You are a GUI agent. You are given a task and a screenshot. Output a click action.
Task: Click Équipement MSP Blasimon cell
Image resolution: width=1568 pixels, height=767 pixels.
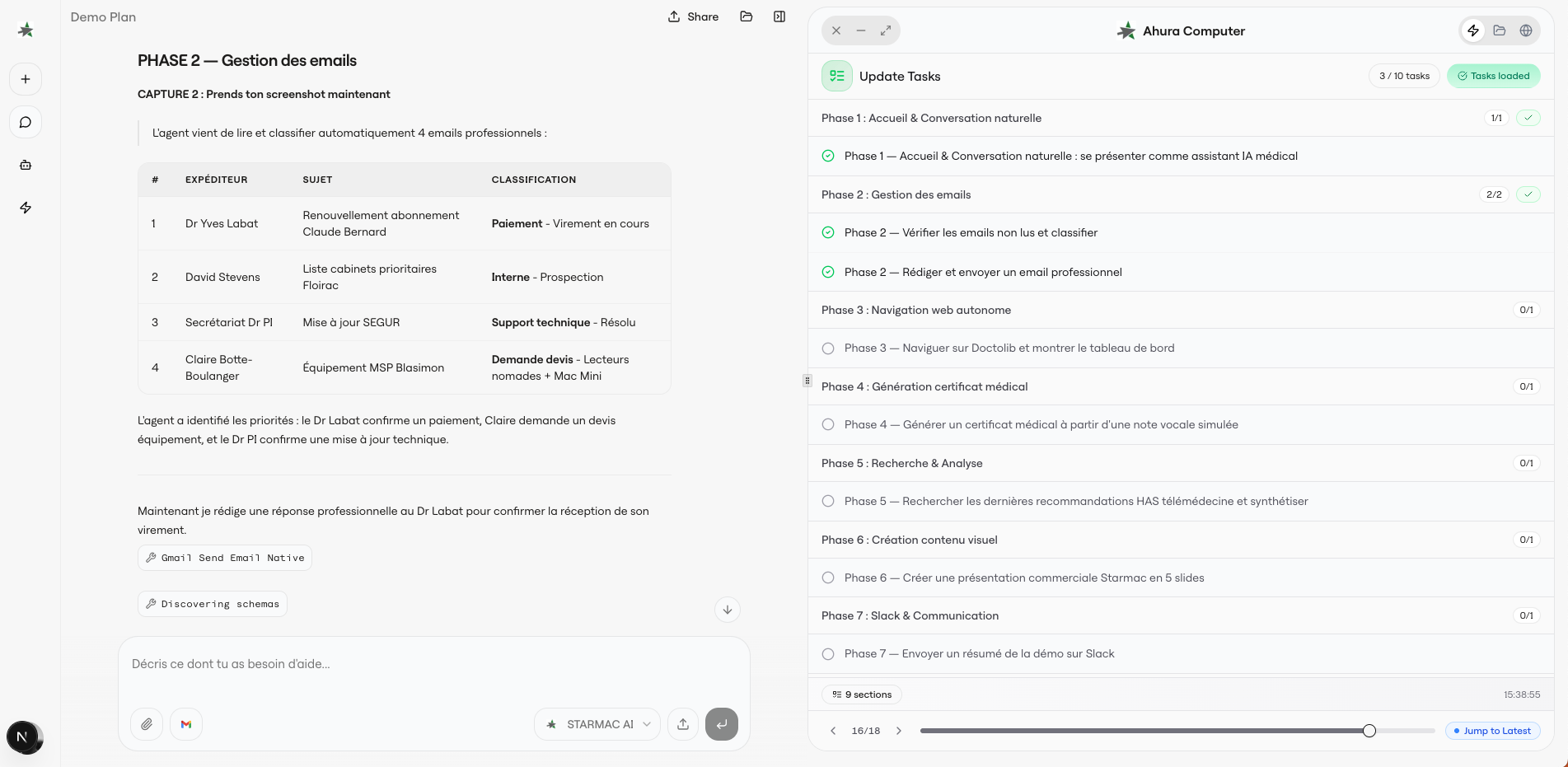373,367
